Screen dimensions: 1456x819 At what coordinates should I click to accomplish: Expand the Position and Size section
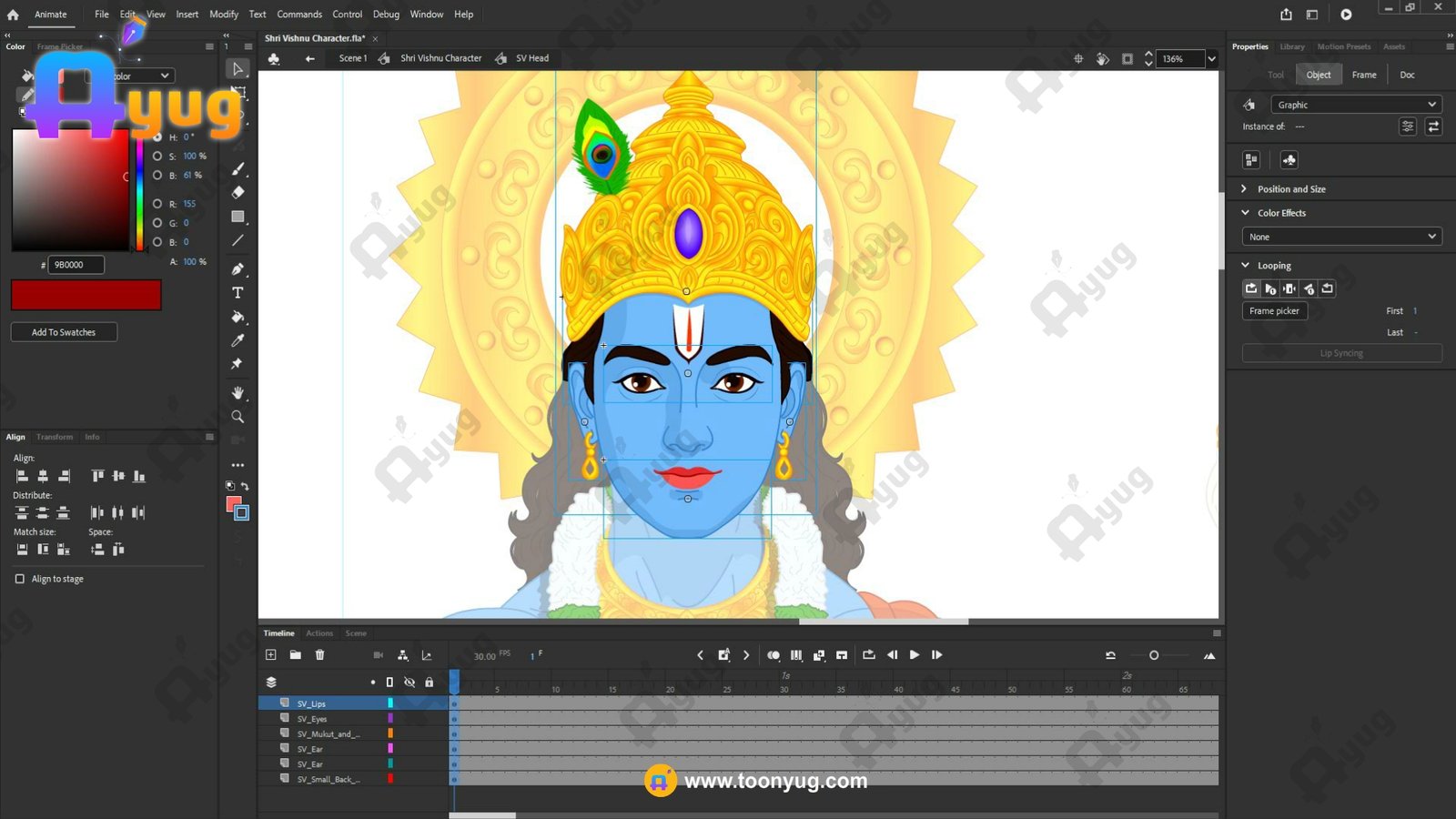point(1244,189)
